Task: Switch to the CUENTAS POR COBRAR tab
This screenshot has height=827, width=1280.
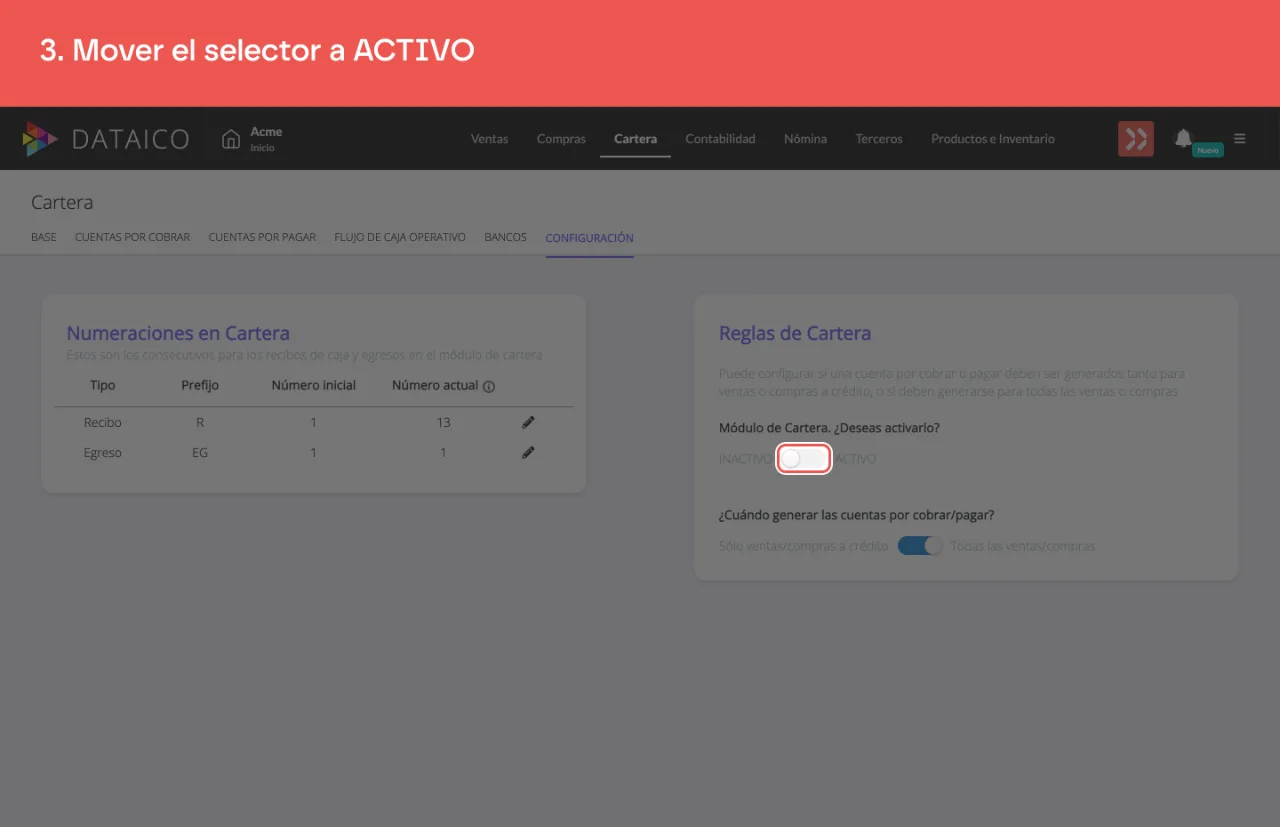Action: pos(132,238)
